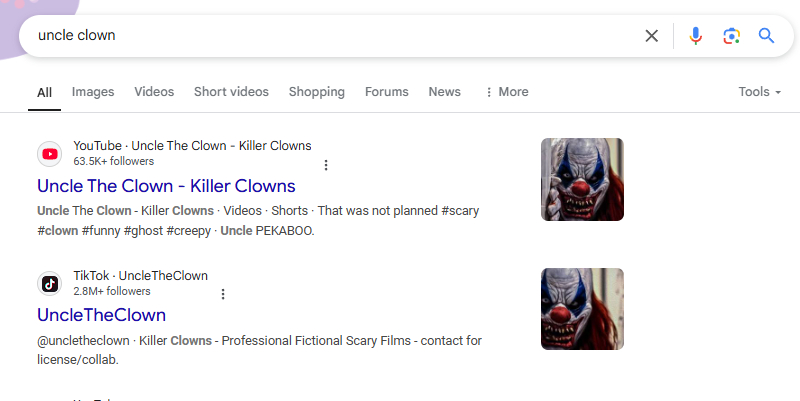
Task: Click the YouTube favicon on the first result
Action: (x=50, y=153)
